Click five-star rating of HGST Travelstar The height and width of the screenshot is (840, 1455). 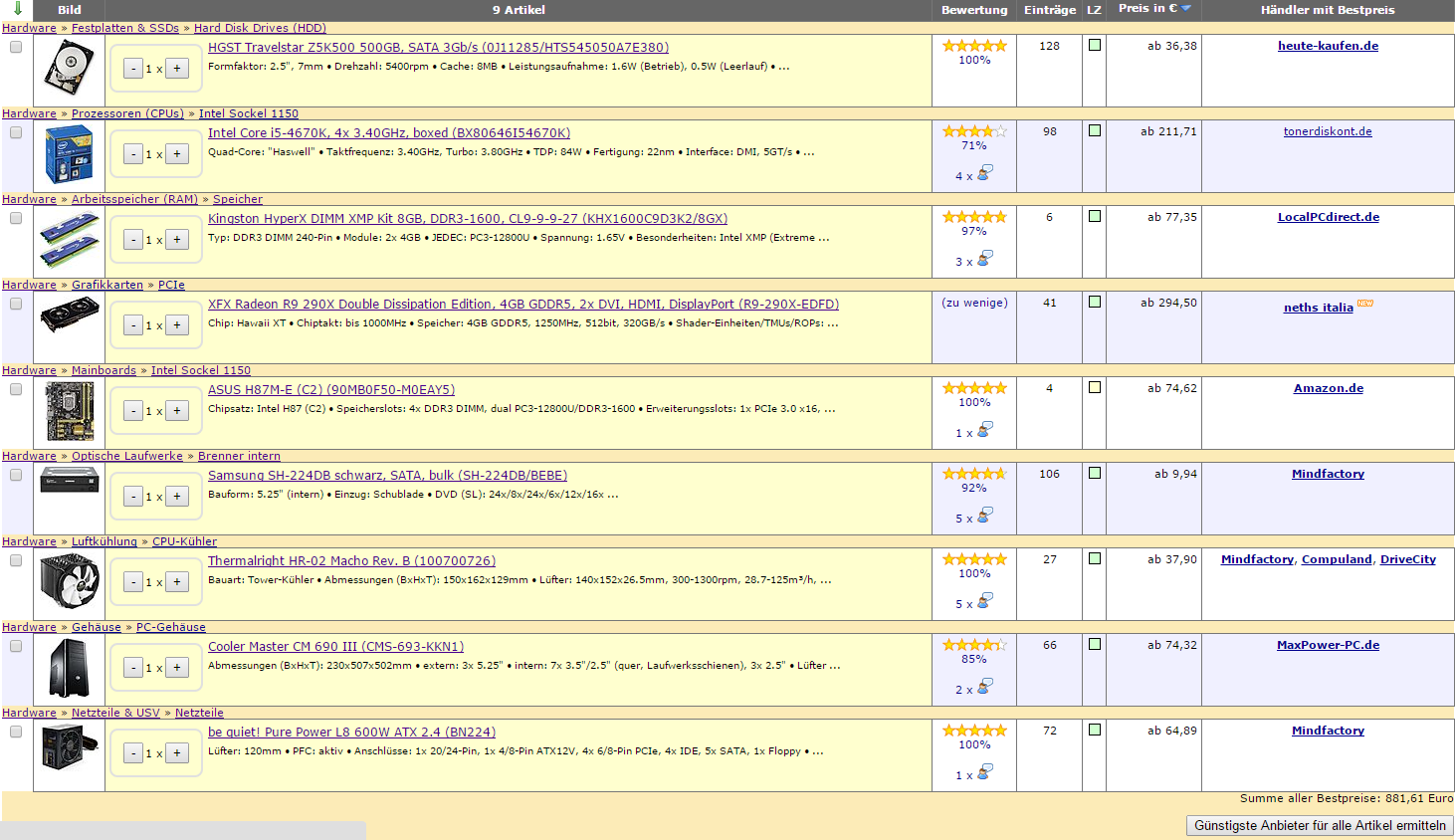tap(974, 46)
